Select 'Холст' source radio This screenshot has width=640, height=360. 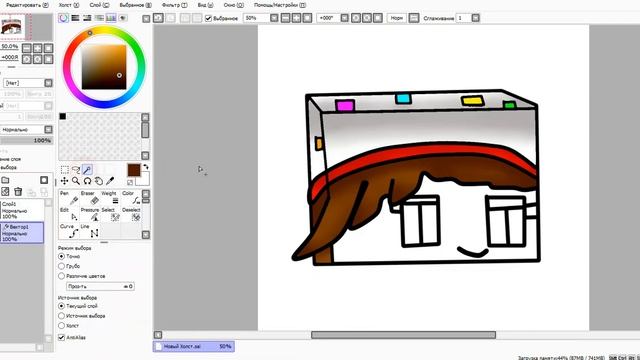[x=61, y=326]
